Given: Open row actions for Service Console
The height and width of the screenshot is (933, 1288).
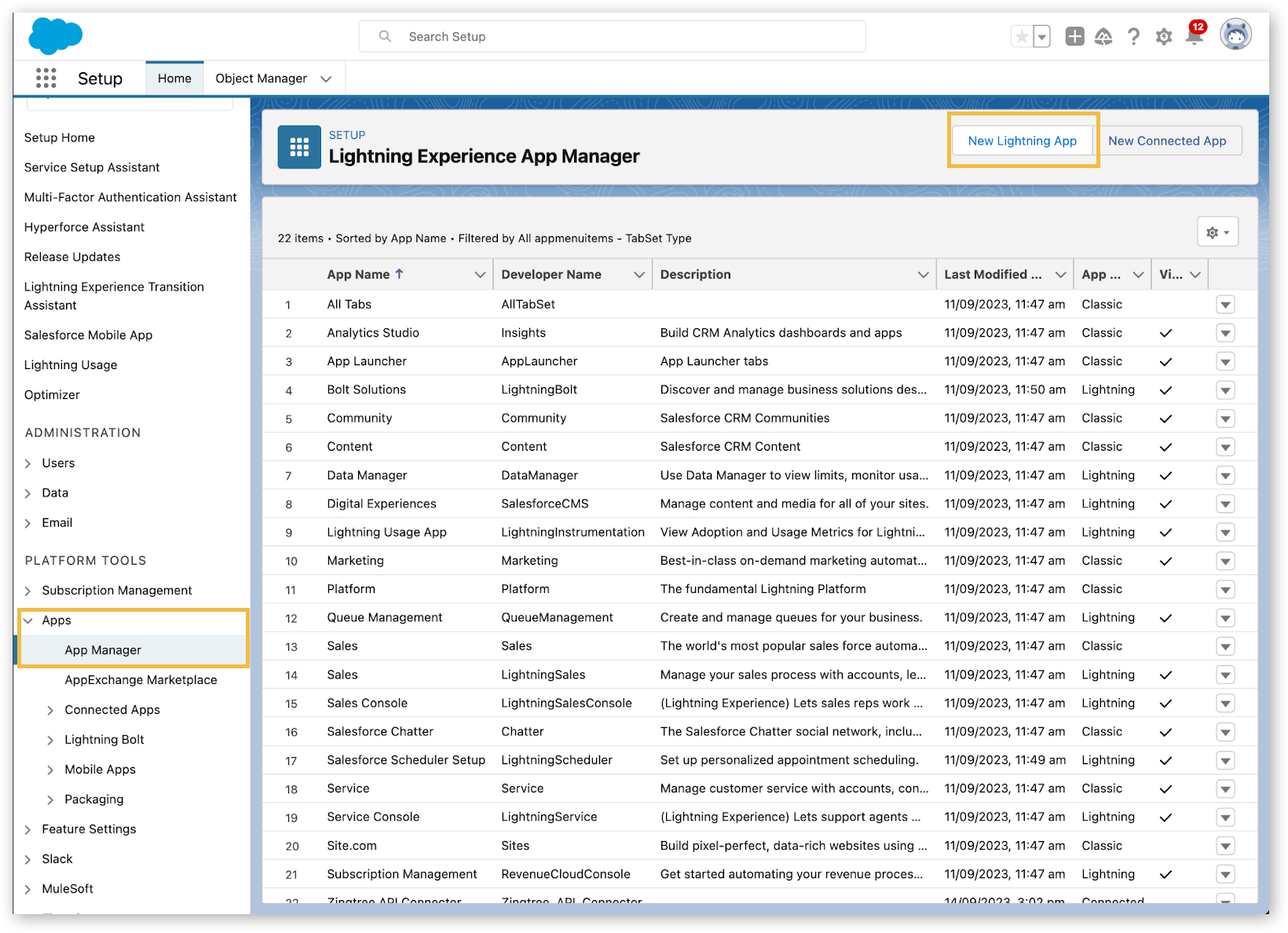Looking at the screenshot, I should pyautogui.click(x=1225, y=818).
